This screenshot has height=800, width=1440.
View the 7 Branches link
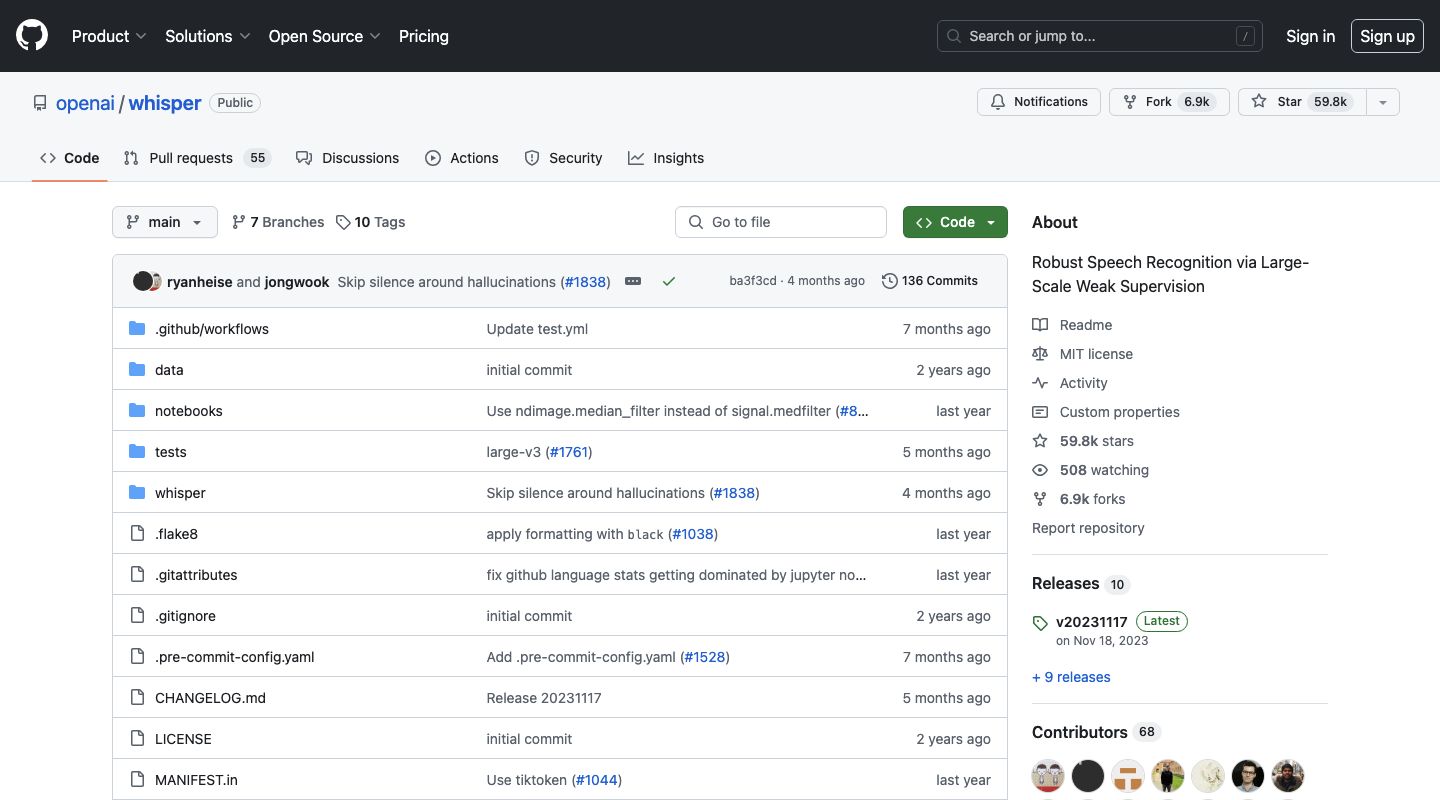coord(278,222)
